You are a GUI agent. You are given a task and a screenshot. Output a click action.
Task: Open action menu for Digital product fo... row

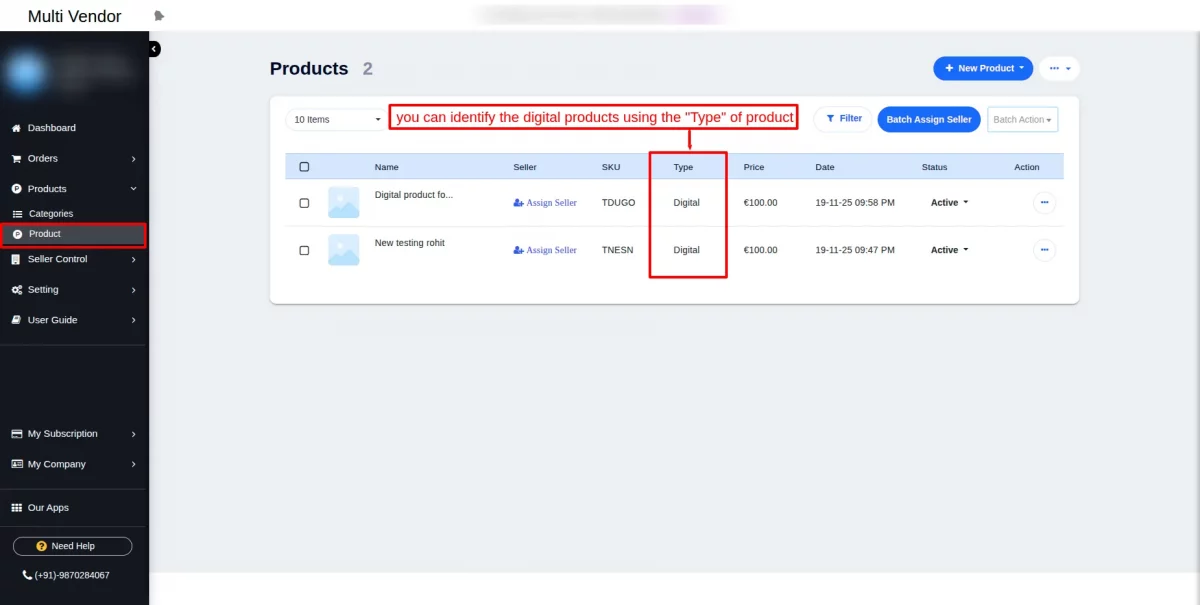point(1044,202)
